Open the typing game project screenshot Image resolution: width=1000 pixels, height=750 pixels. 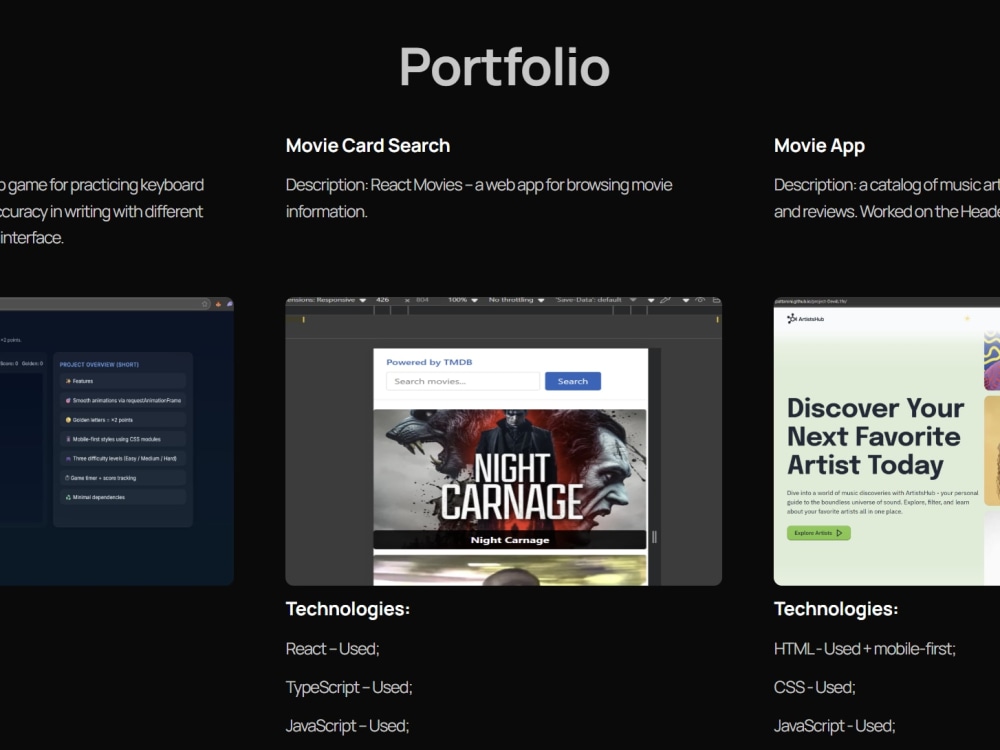117,441
